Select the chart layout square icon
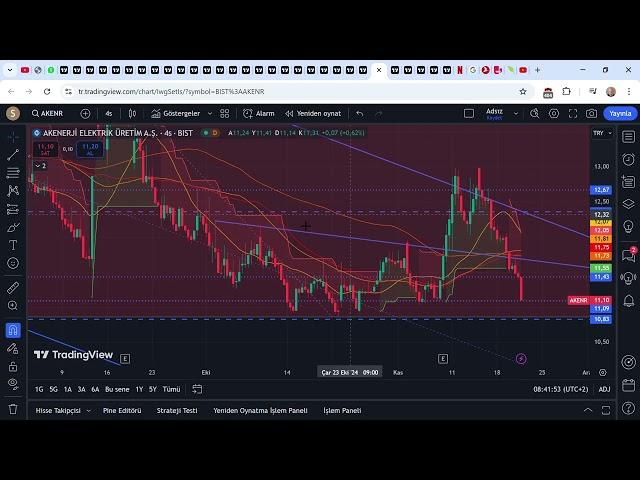Image resolution: width=640 pixels, height=480 pixels. pos(469,113)
